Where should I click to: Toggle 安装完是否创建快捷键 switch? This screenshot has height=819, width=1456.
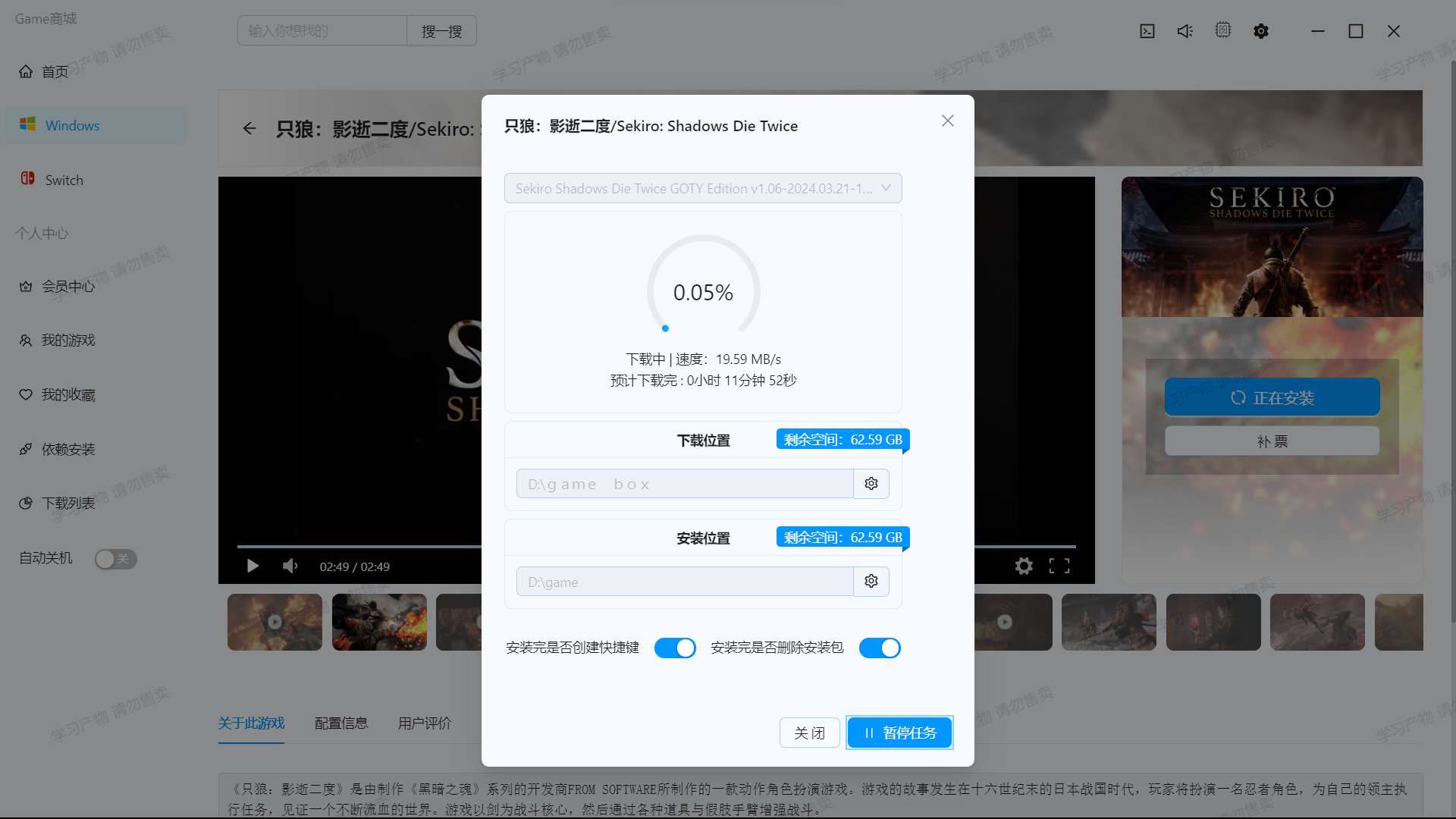tap(675, 648)
